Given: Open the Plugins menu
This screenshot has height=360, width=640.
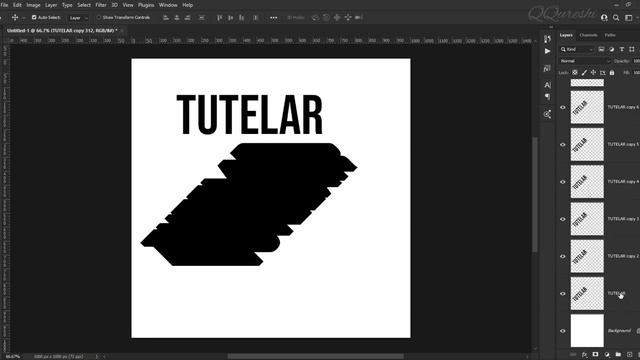Looking at the screenshot, I should (146, 5).
